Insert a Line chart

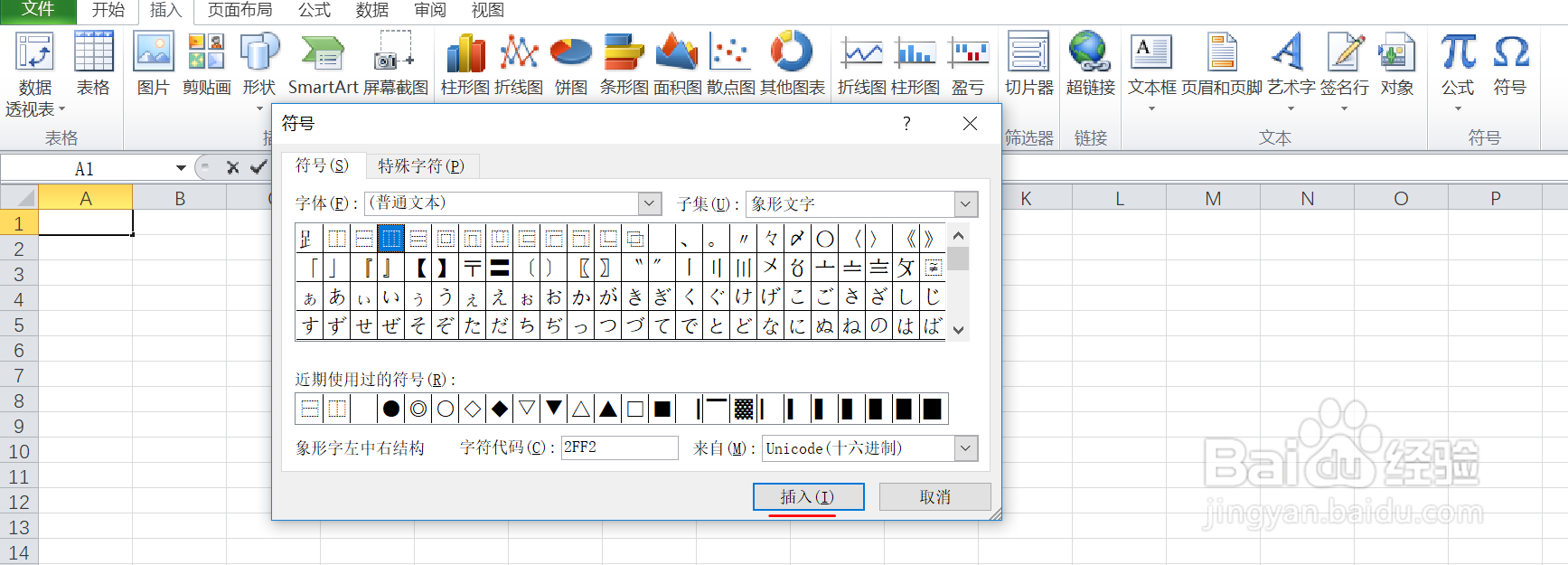519,63
